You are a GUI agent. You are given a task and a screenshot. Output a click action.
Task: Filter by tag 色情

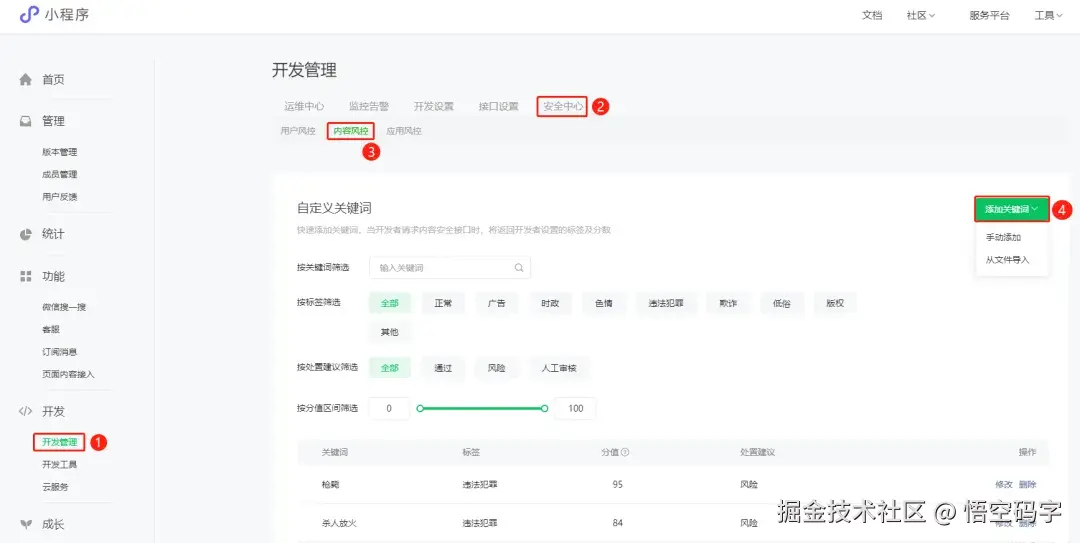(604, 303)
